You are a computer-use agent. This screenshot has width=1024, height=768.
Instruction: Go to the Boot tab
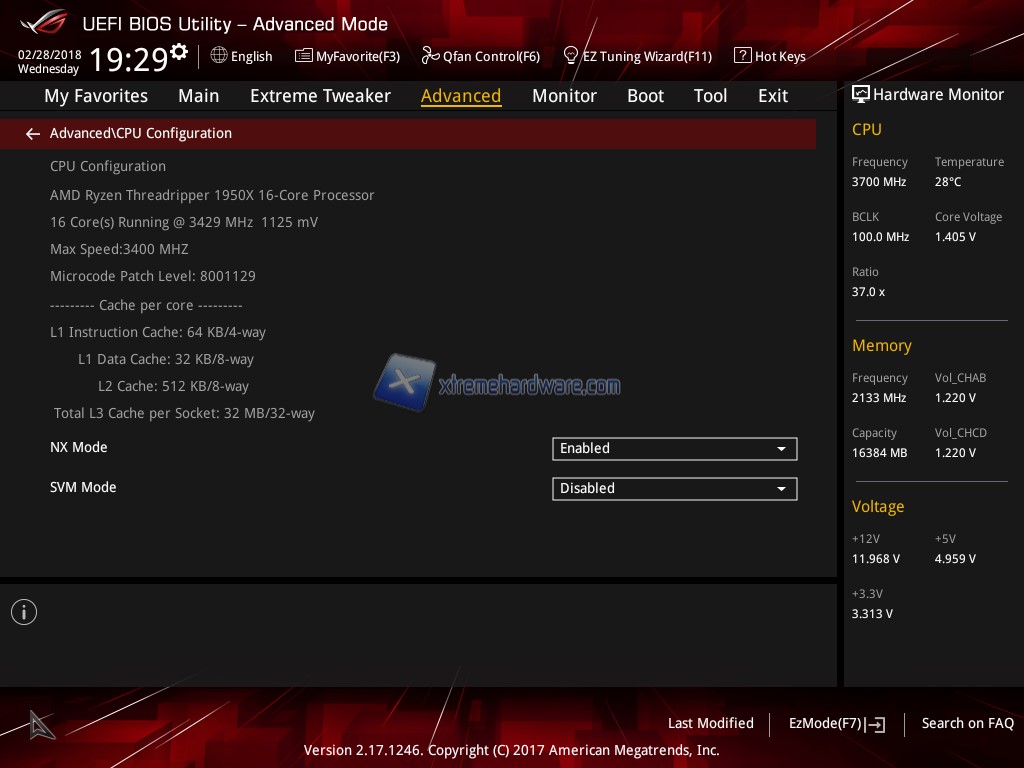(645, 96)
